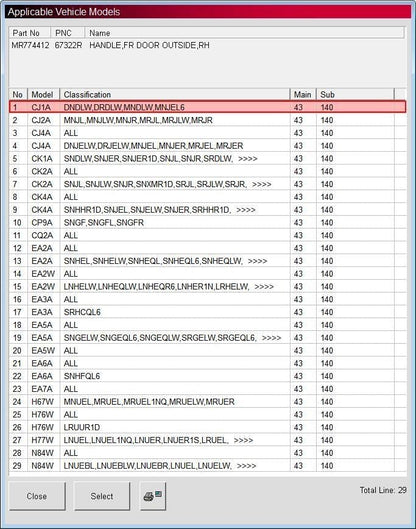Screen dimensions: 416x529
Task: Select row 28 N84W ALL
Action: (x=207, y=453)
